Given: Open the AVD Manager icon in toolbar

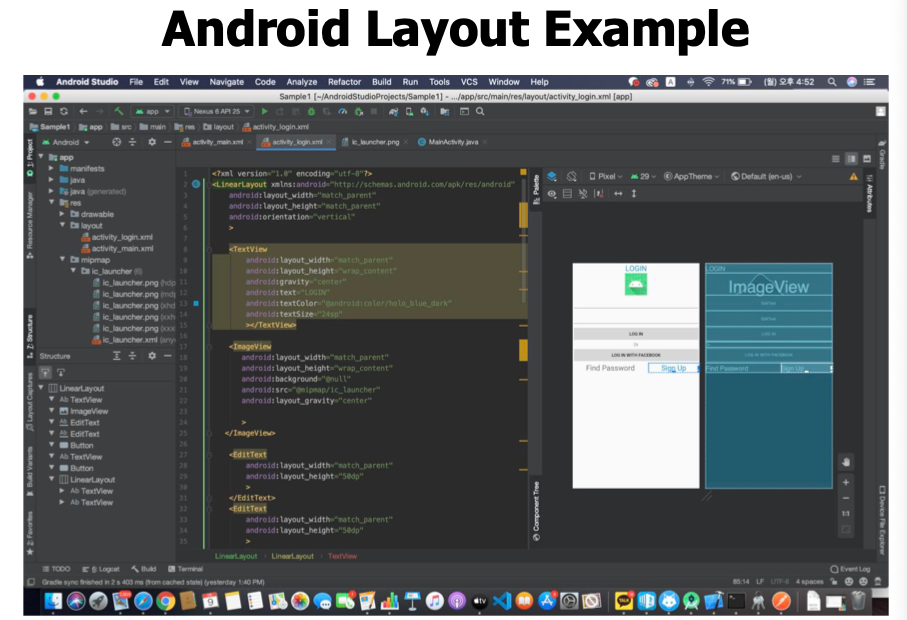Looking at the screenshot, I should point(409,111).
